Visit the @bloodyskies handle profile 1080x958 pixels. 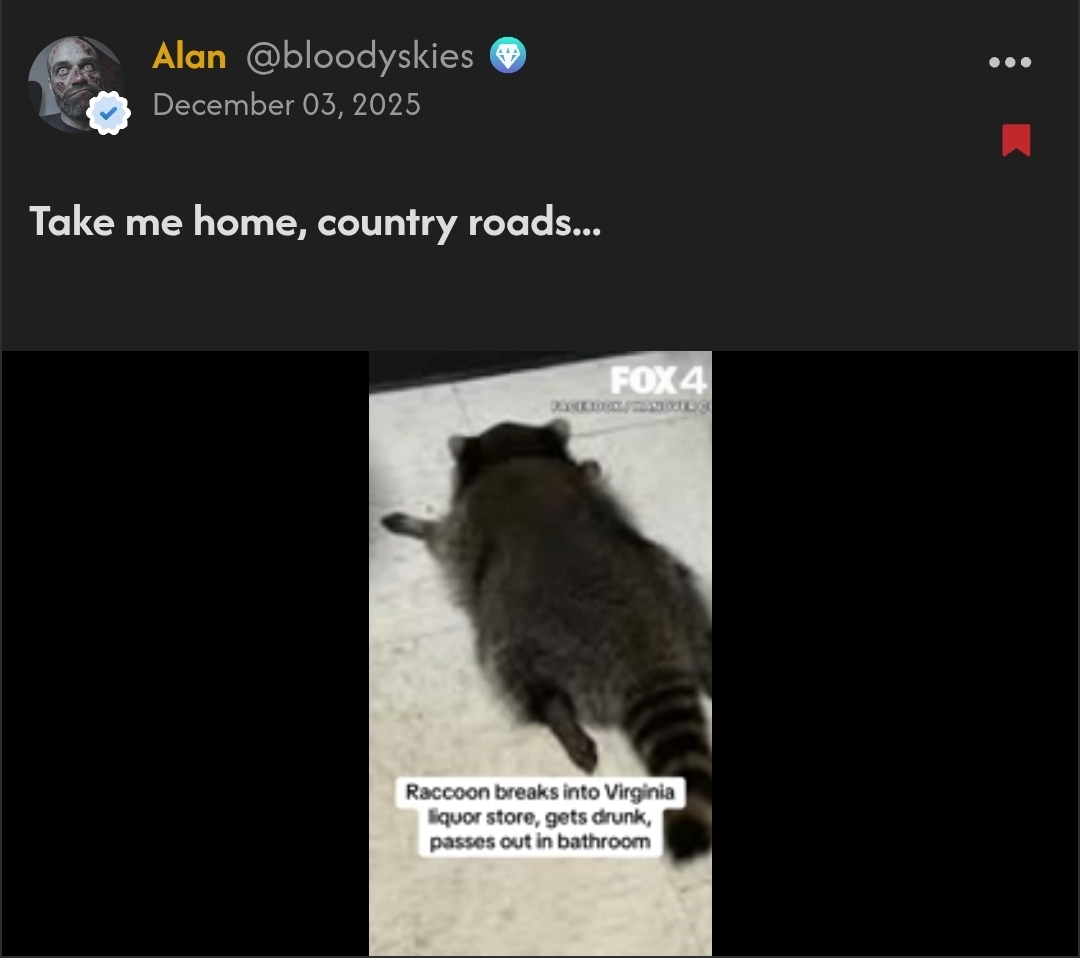pyautogui.click(x=360, y=56)
